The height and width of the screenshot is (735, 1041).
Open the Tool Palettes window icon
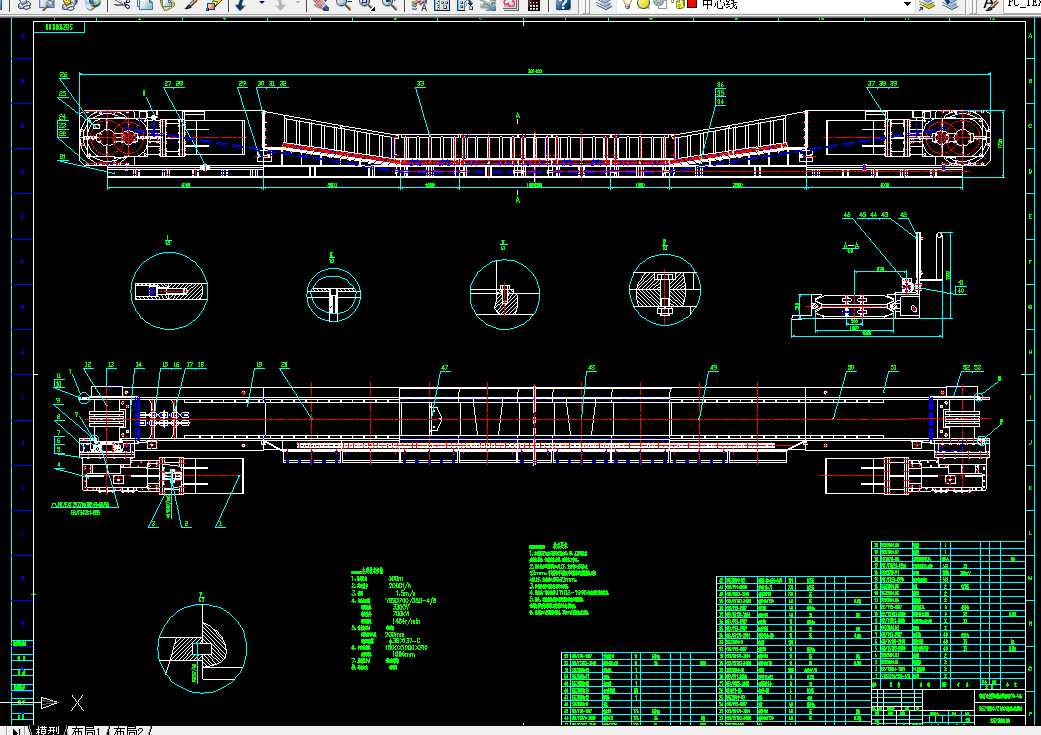pyautogui.click(x=465, y=4)
